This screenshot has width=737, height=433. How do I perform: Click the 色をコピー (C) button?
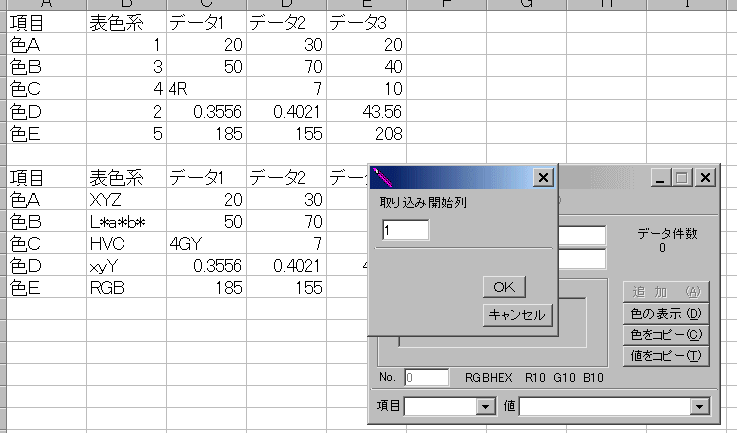(666, 334)
